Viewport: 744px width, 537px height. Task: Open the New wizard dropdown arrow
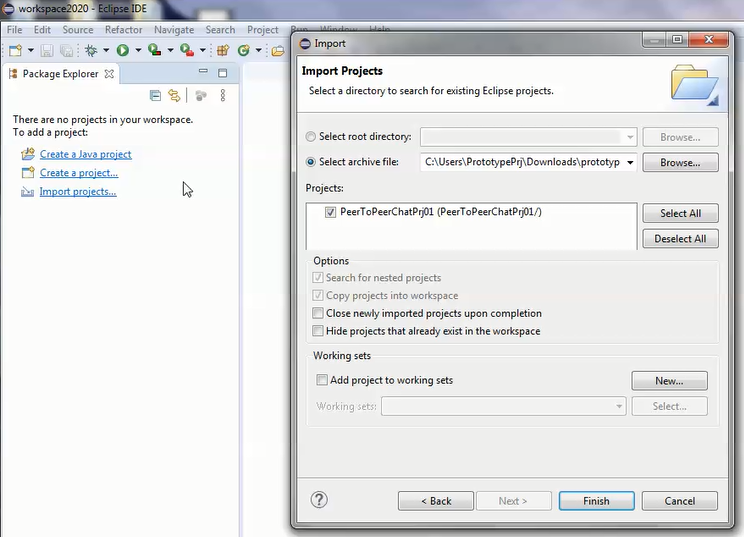(x=30, y=50)
